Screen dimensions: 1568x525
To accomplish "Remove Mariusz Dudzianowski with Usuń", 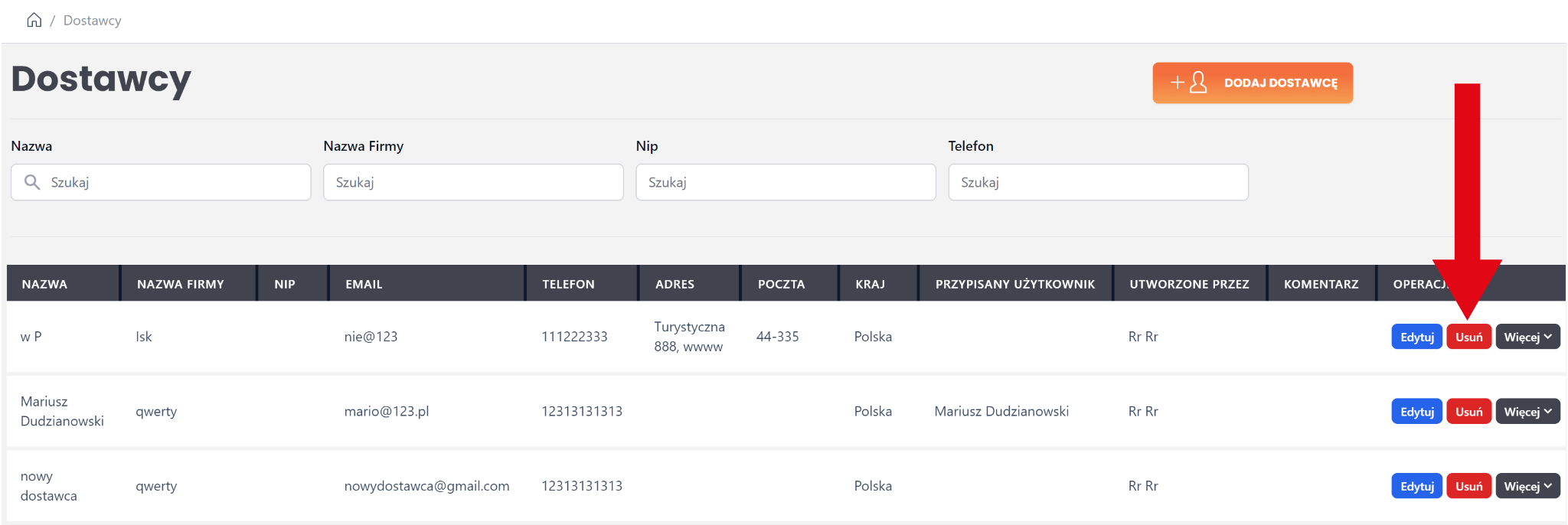I will click(x=1468, y=412).
